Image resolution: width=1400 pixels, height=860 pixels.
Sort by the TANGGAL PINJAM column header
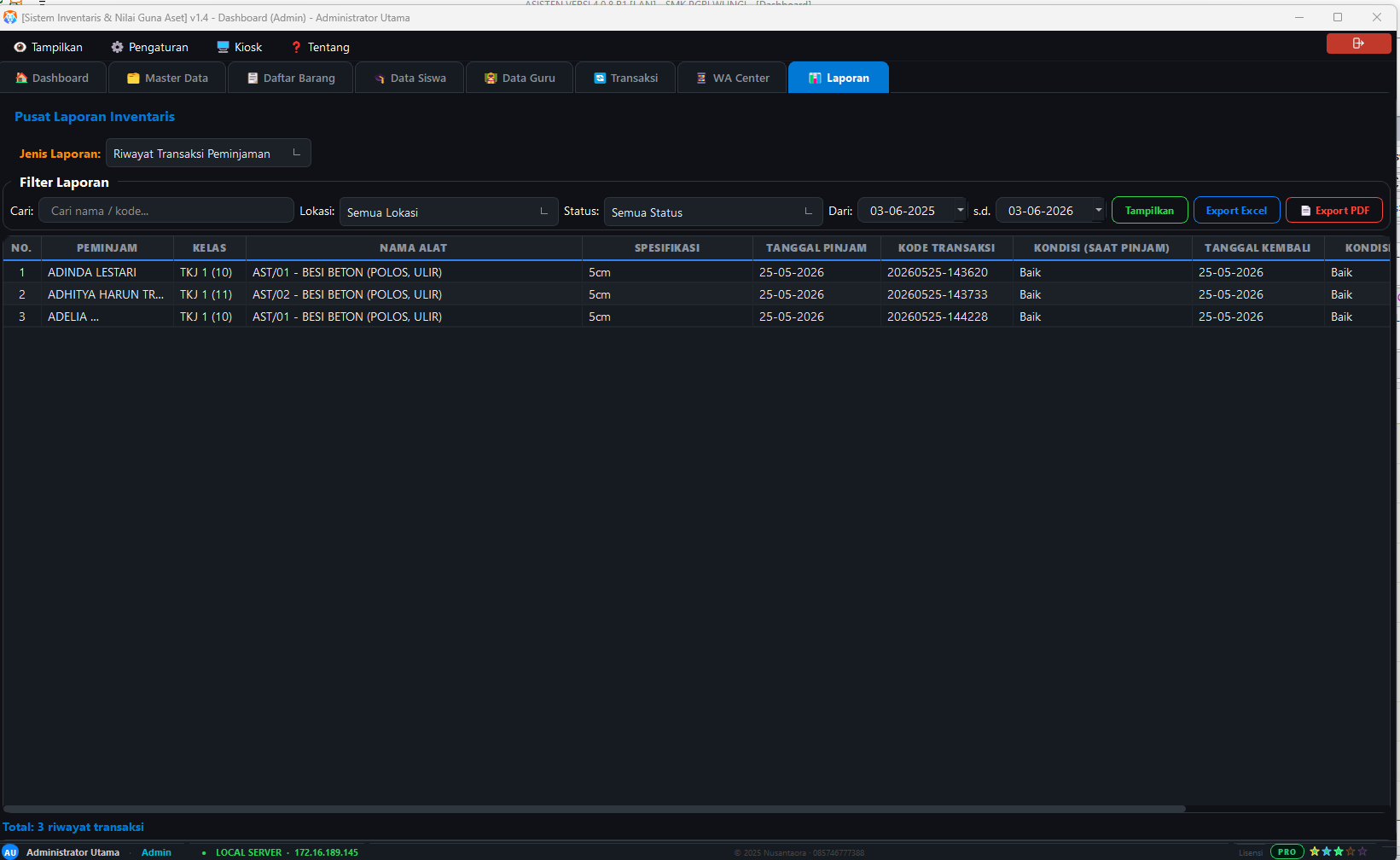point(816,248)
